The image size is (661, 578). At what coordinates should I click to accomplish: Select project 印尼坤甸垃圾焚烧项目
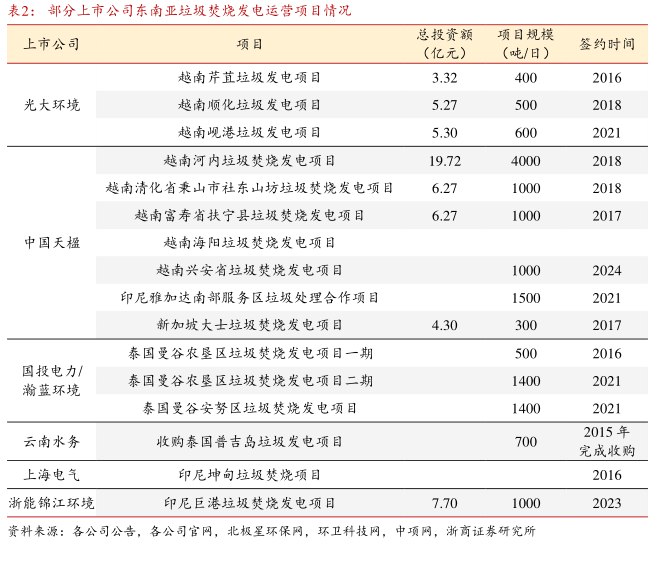pyautogui.click(x=250, y=475)
